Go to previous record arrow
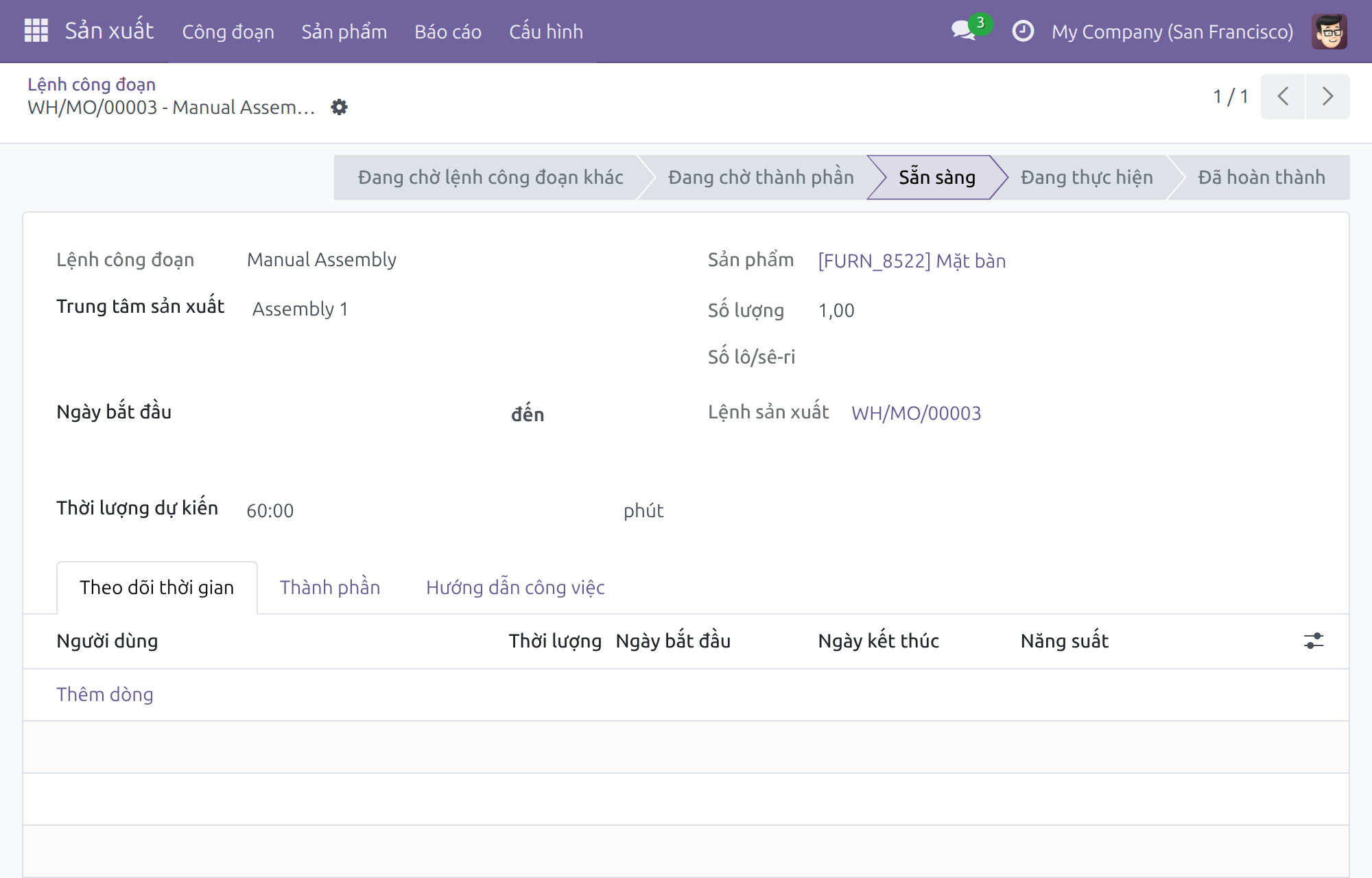 1283,96
